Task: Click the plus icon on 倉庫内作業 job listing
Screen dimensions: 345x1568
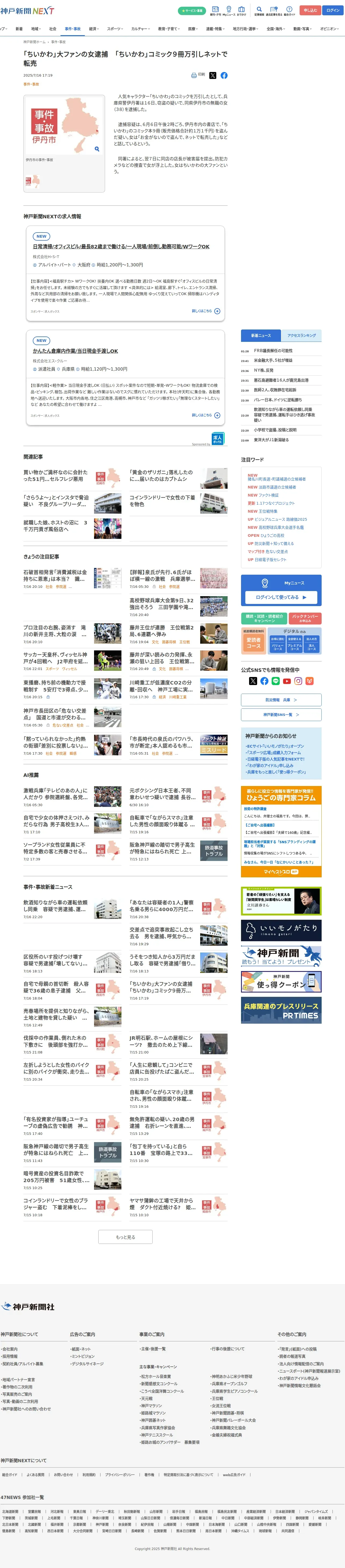Action: (217, 415)
